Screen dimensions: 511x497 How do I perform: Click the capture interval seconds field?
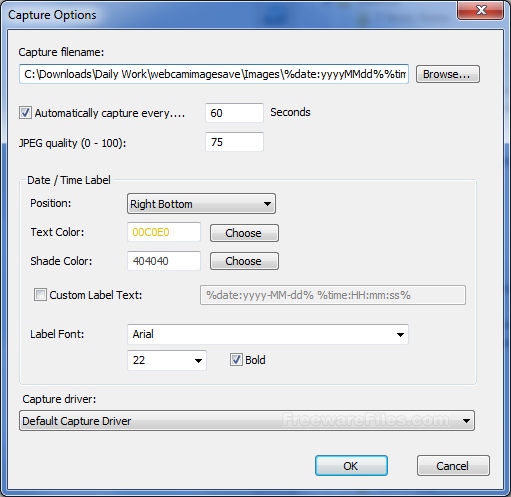(234, 113)
